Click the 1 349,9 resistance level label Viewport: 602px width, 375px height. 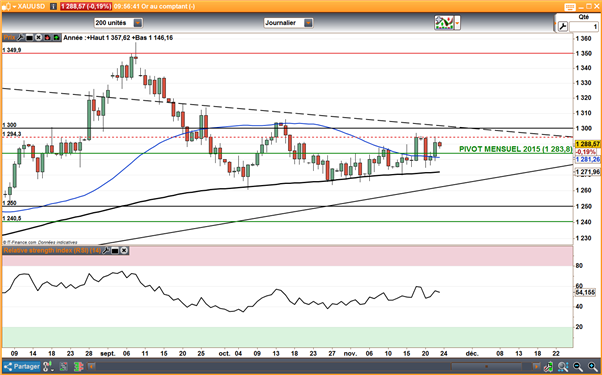click(x=12, y=50)
